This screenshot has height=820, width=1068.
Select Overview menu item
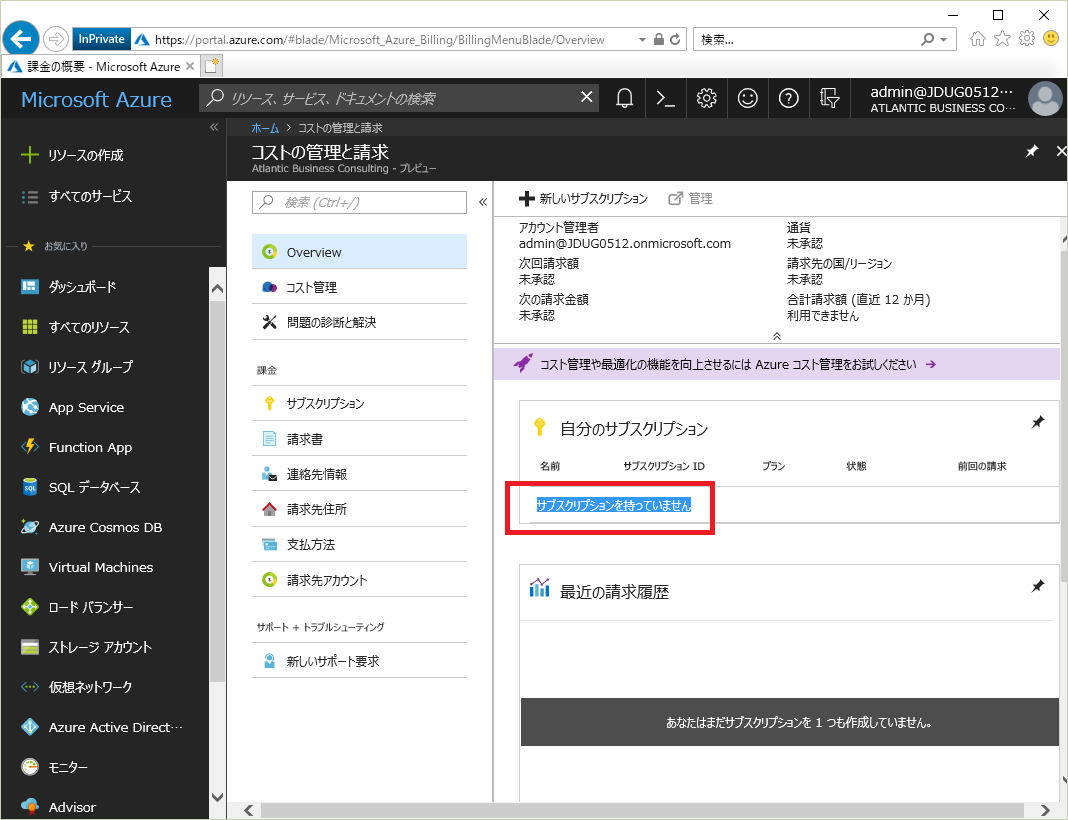[359, 252]
